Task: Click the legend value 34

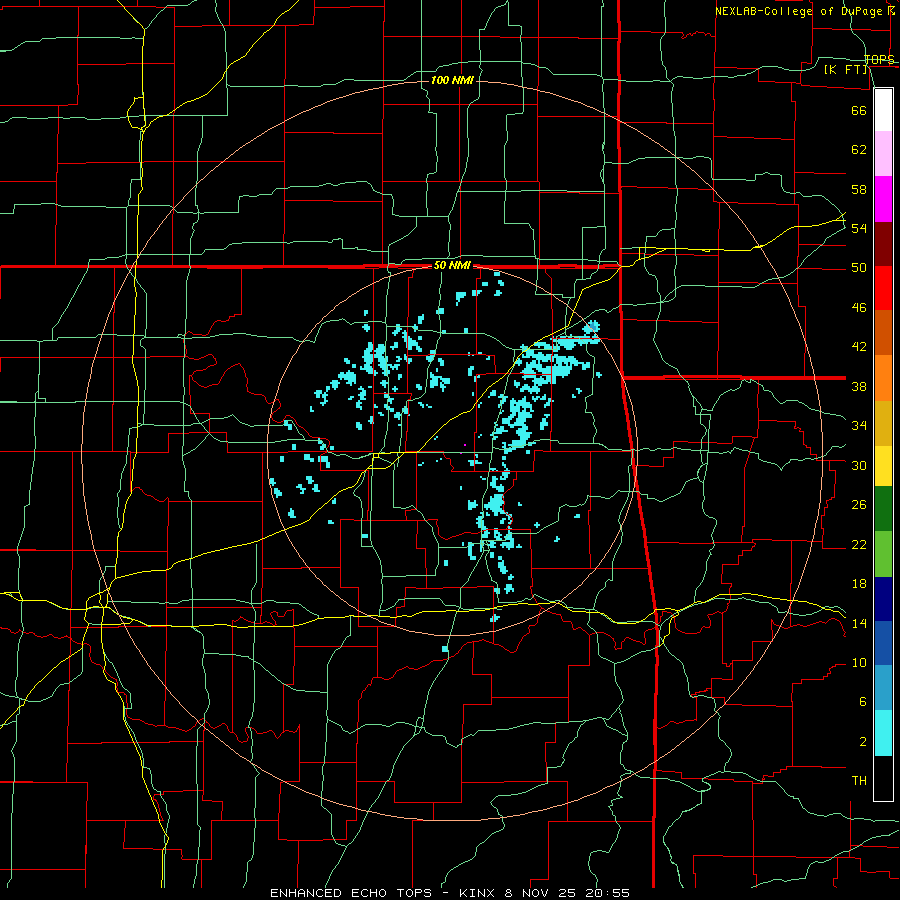Action: click(859, 426)
